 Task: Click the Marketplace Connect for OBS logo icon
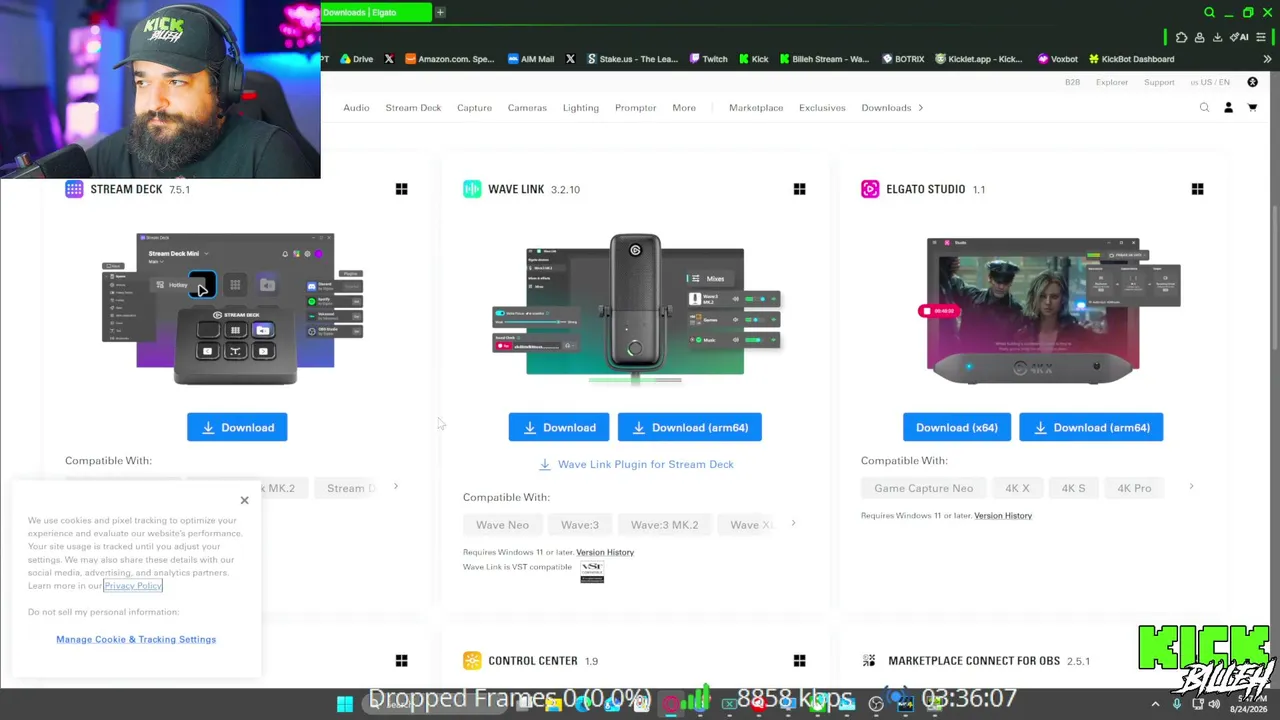point(869,660)
